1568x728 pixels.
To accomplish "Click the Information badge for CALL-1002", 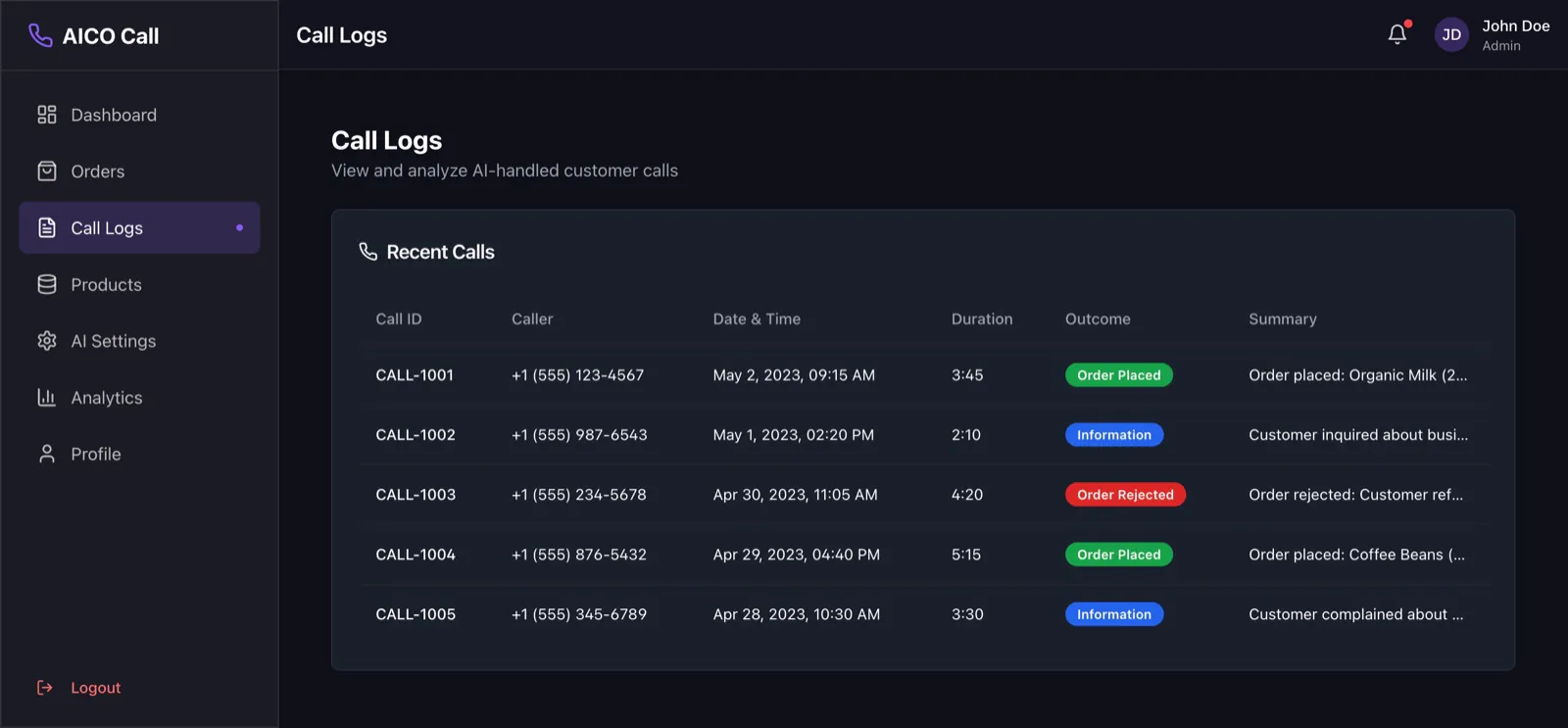I will [1114, 435].
